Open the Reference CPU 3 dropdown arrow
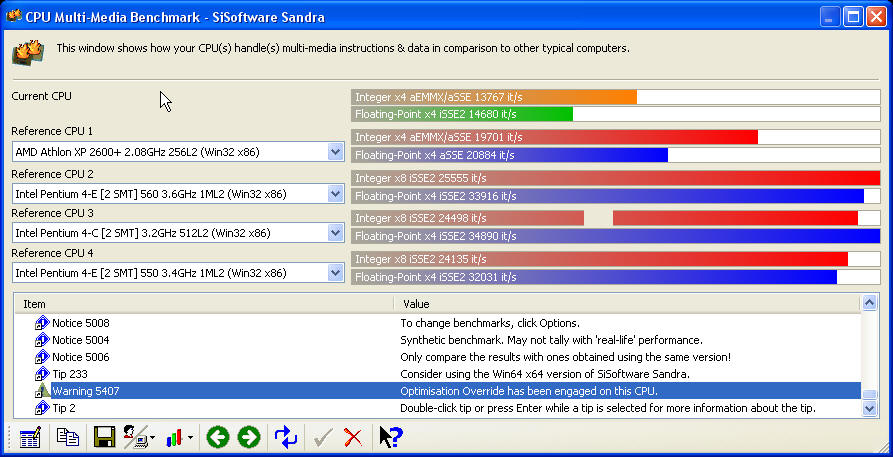This screenshot has height=457, width=893. (336, 232)
